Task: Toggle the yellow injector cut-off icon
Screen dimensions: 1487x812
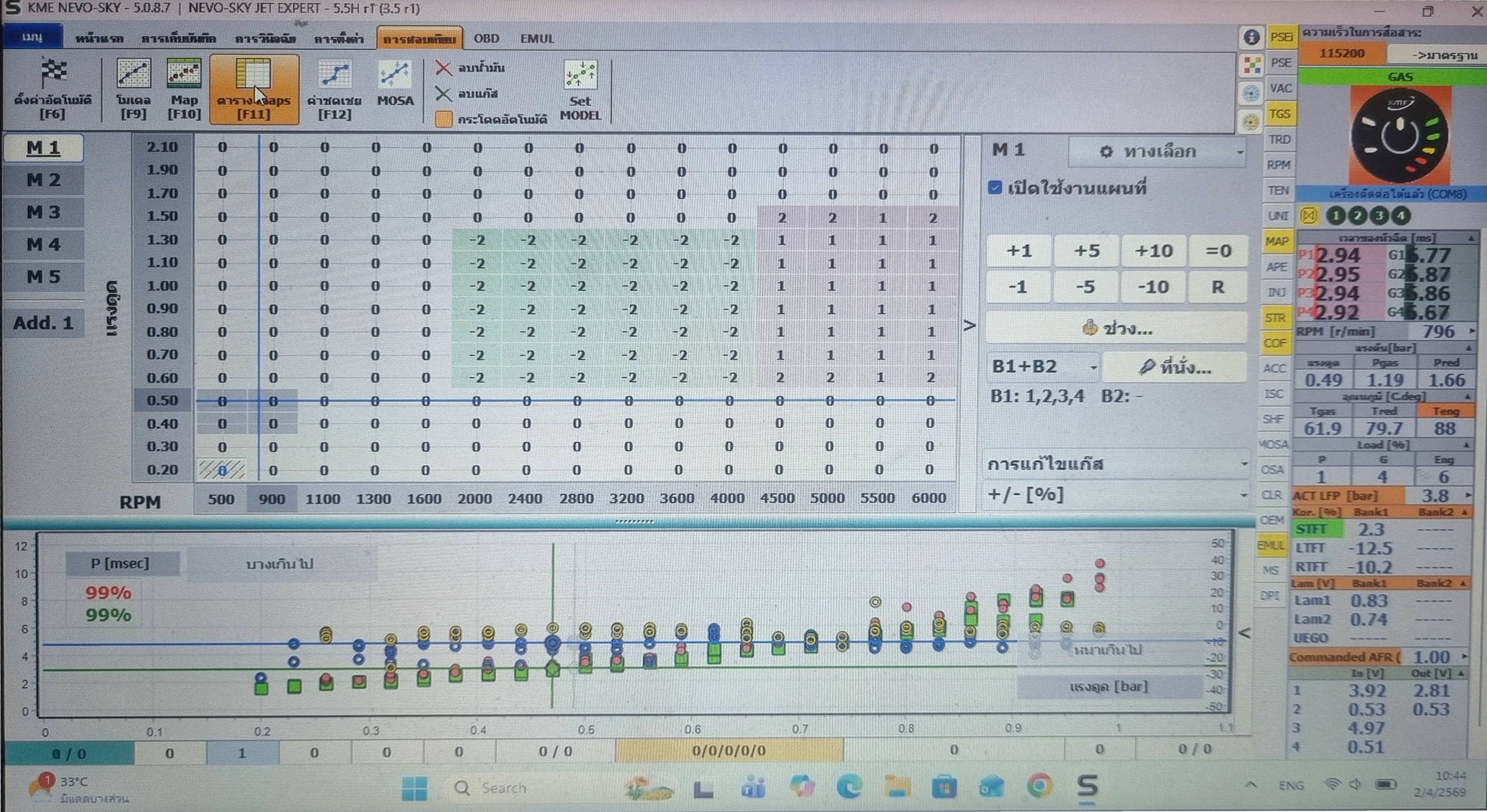Action: point(1309,215)
